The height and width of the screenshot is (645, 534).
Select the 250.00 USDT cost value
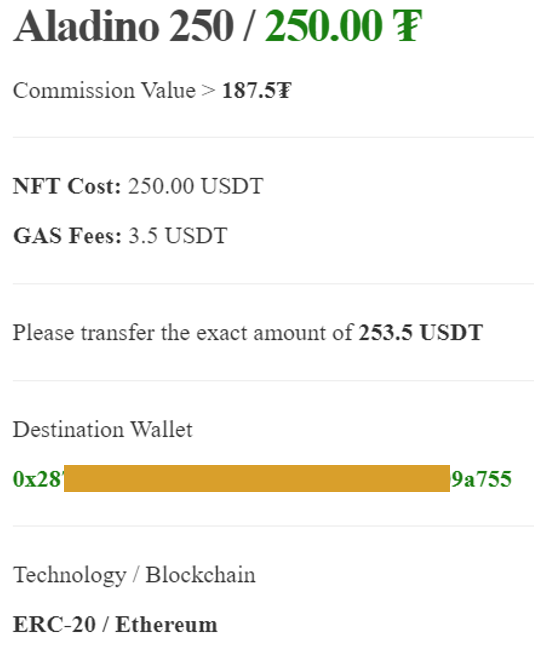pyautogui.click(x=195, y=186)
